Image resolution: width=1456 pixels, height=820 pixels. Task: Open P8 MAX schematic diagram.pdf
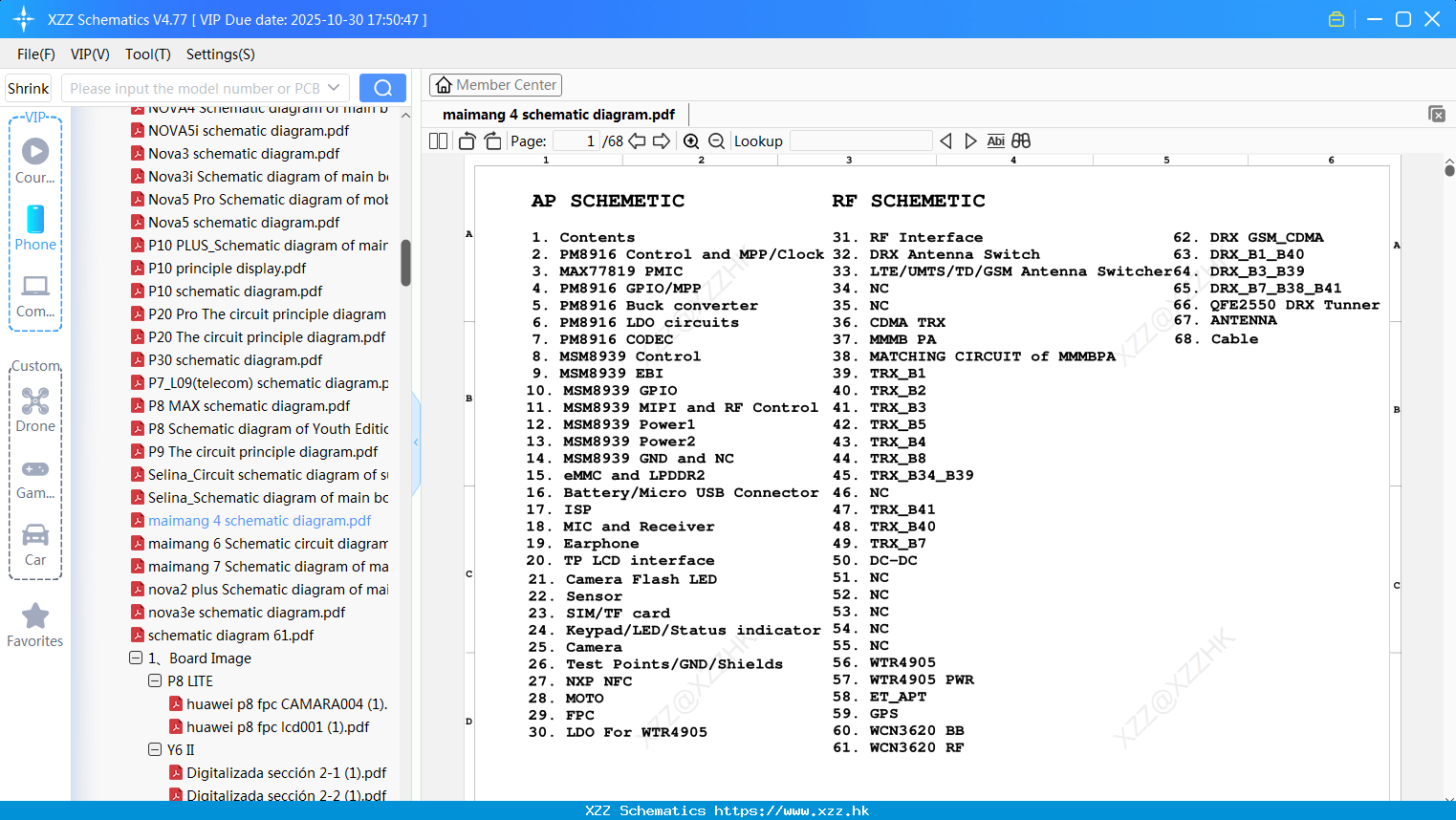(x=249, y=405)
